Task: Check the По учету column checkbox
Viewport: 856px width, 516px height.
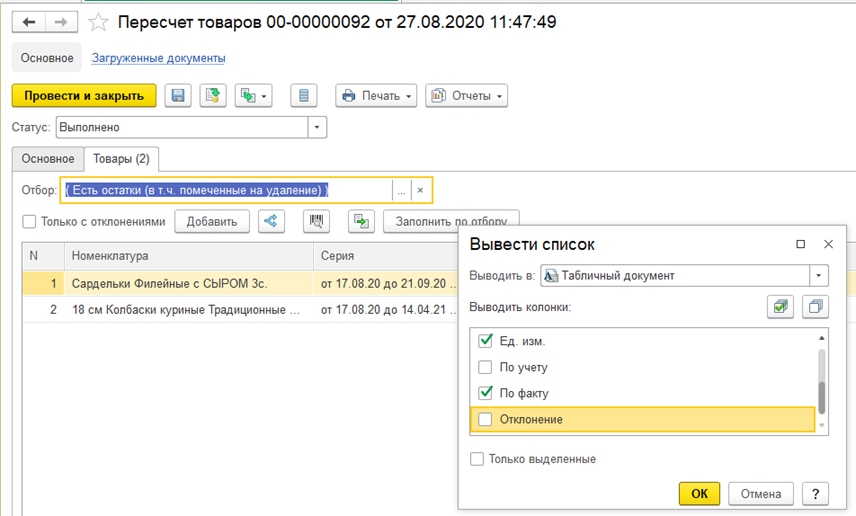Action: [486, 367]
